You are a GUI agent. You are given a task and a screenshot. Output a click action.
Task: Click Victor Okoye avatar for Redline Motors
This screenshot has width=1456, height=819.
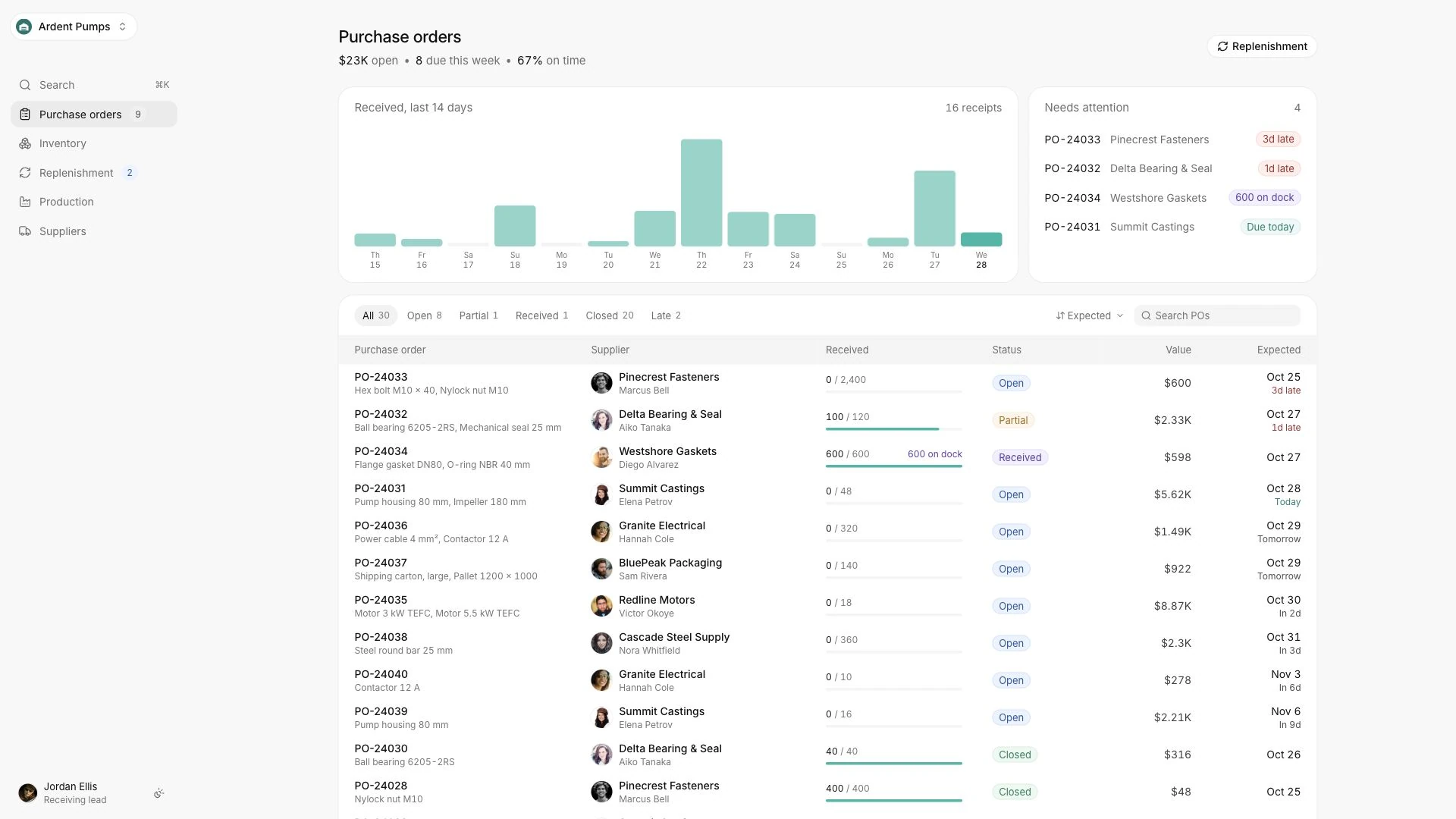601,606
